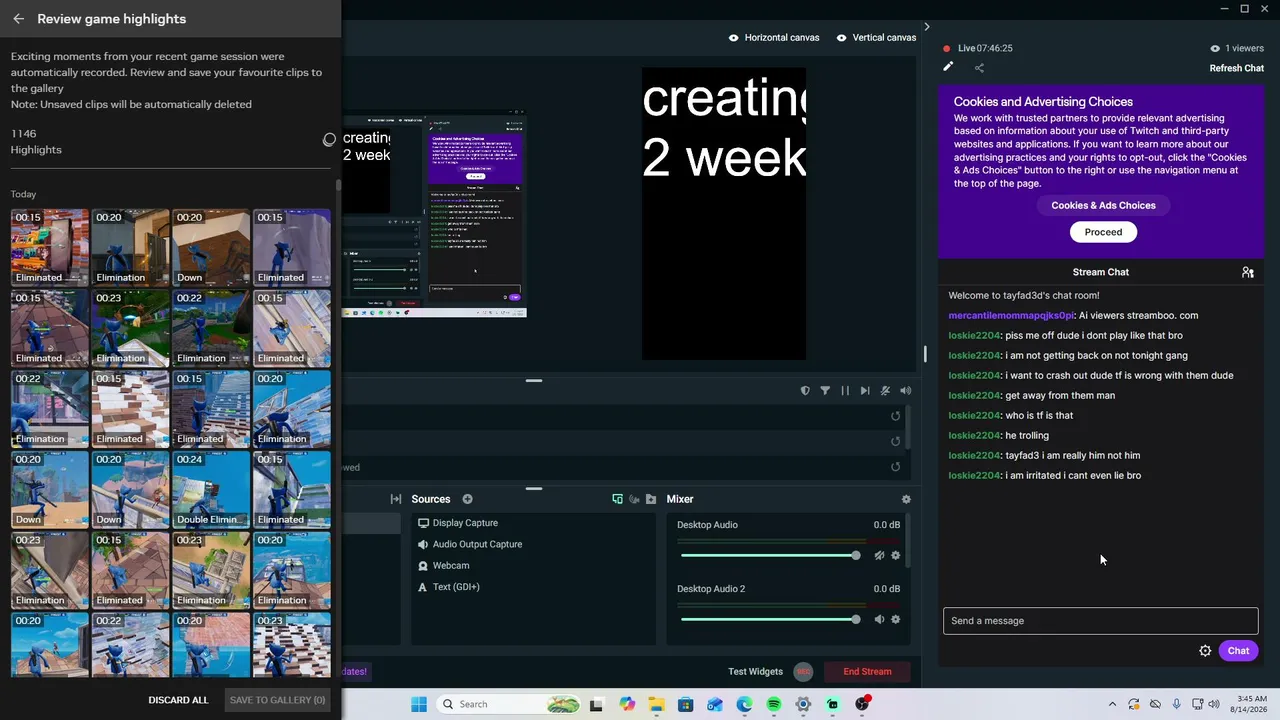
Task: Click username mercantilemommapqjks0pi in chat
Action: 1011,315
